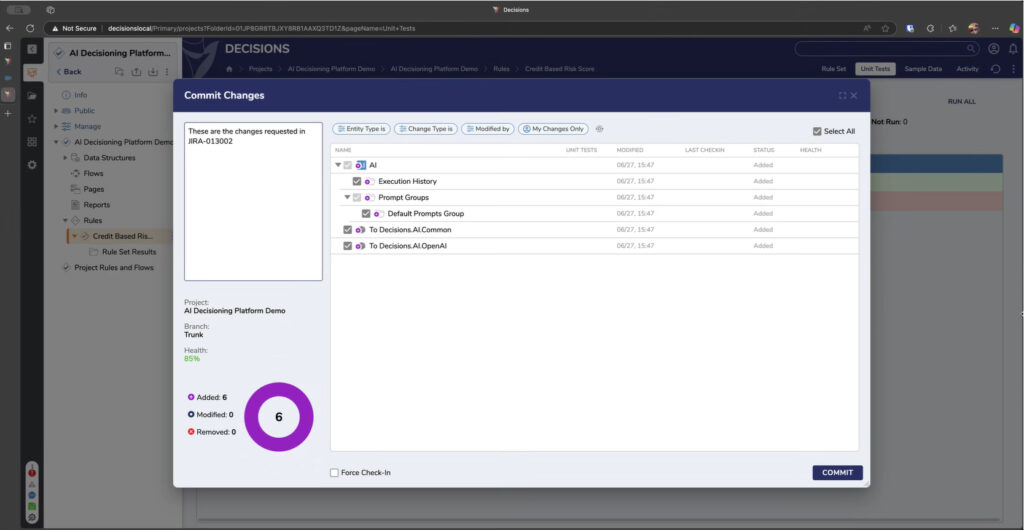The height and width of the screenshot is (530, 1024).
Task: Collapse the AI tree node
Action: (x=338, y=165)
